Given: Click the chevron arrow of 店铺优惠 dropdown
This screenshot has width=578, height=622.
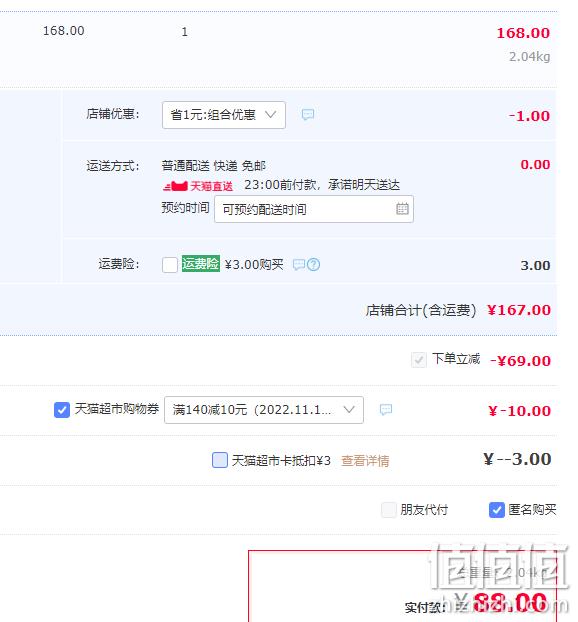Looking at the screenshot, I should 271,115.
